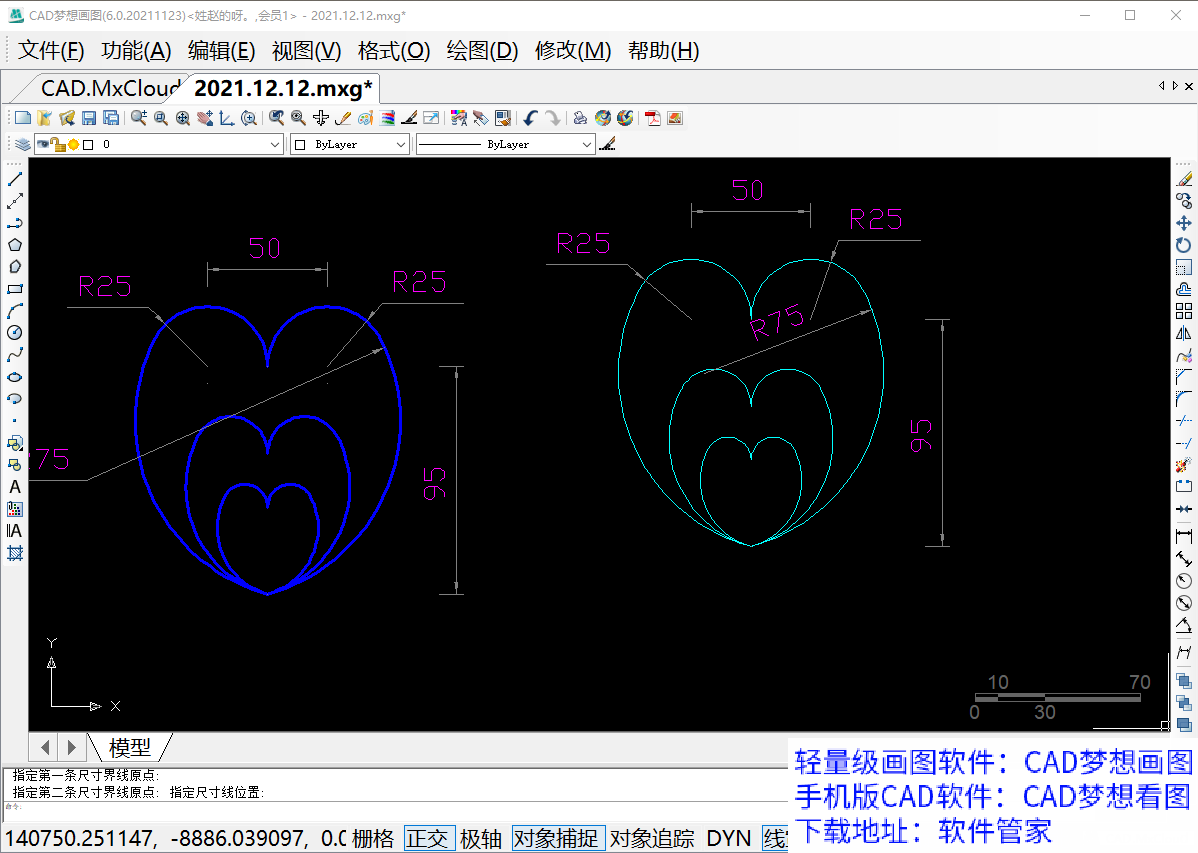1198x853 pixels.
Task: Open 修改(M) menu
Action: [573, 50]
